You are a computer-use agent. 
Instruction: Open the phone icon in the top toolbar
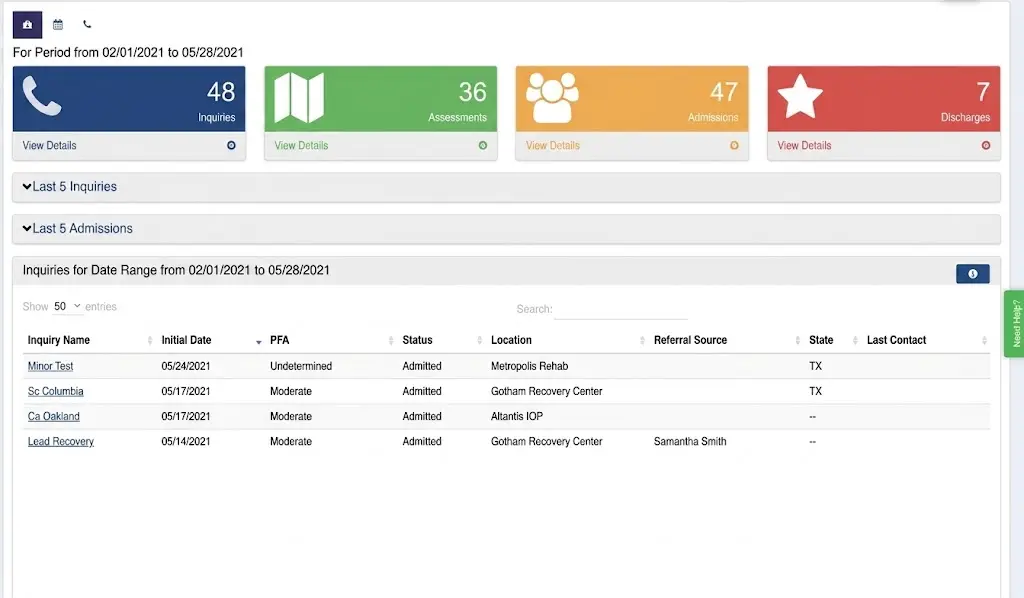[x=87, y=25]
